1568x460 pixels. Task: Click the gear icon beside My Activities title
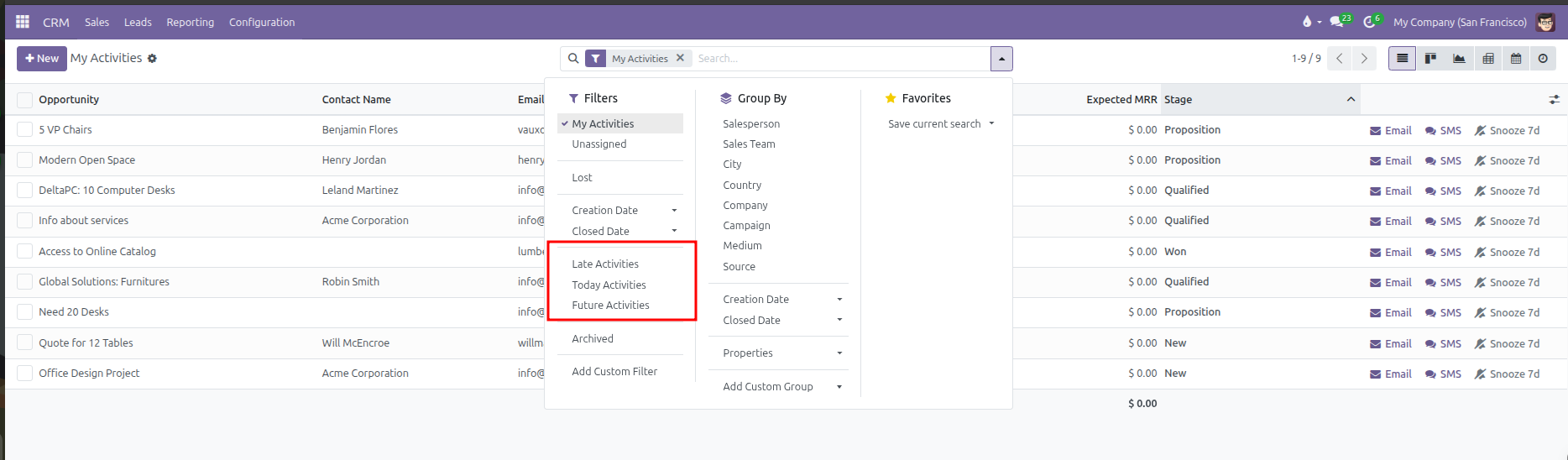[x=152, y=59]
